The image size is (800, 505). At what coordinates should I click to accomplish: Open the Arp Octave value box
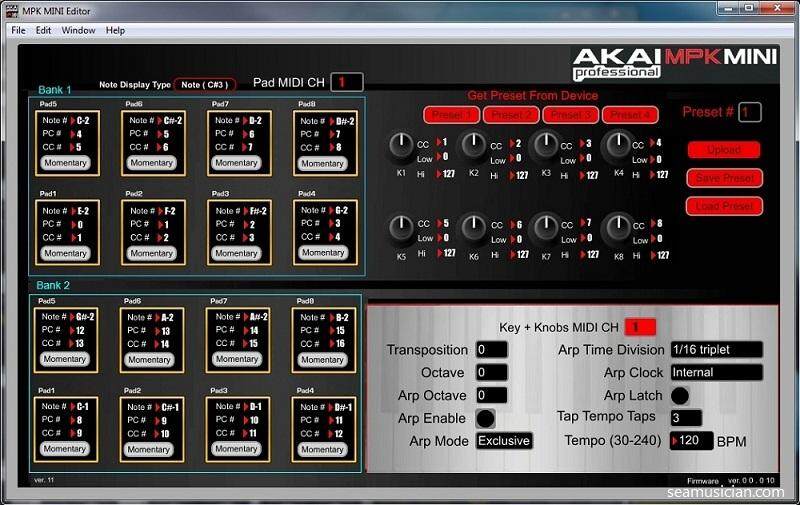coord(492,395)
